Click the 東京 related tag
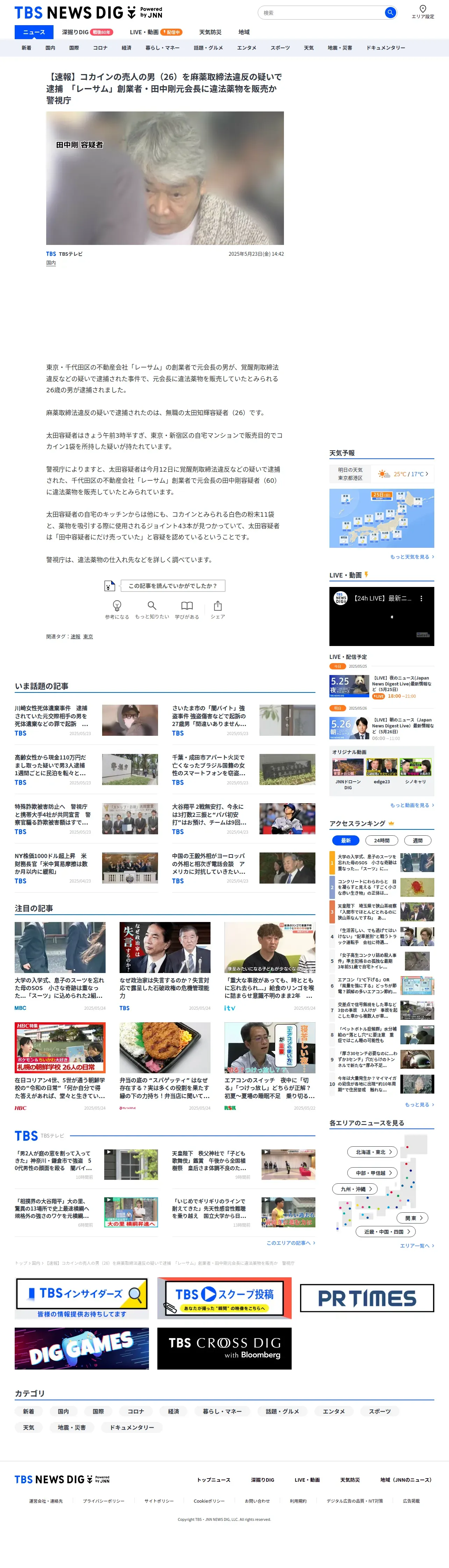 pos(88,637)
